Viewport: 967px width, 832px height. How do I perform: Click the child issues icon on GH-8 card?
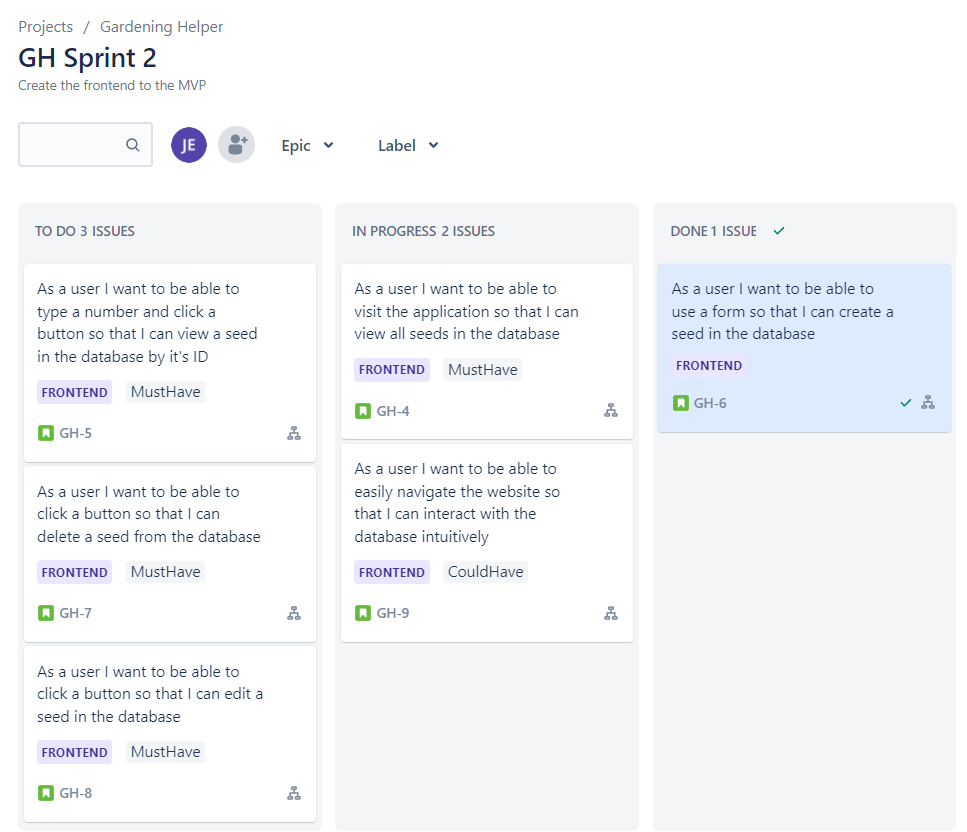click(294, 793)
